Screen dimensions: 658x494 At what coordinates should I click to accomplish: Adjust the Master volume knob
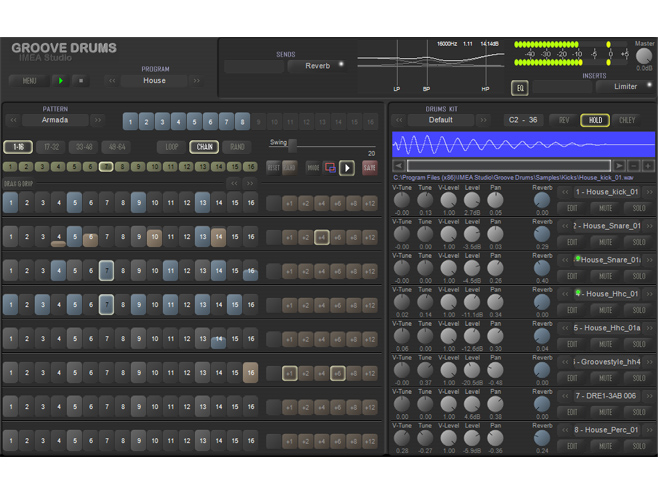click(x=644, y=56)
